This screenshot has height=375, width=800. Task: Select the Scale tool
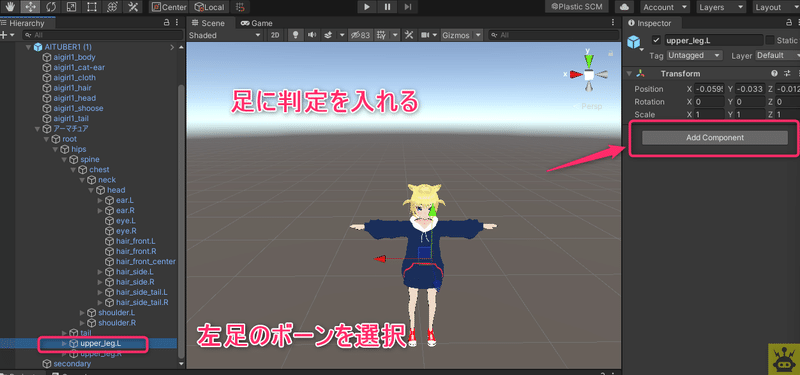(71, 7)
